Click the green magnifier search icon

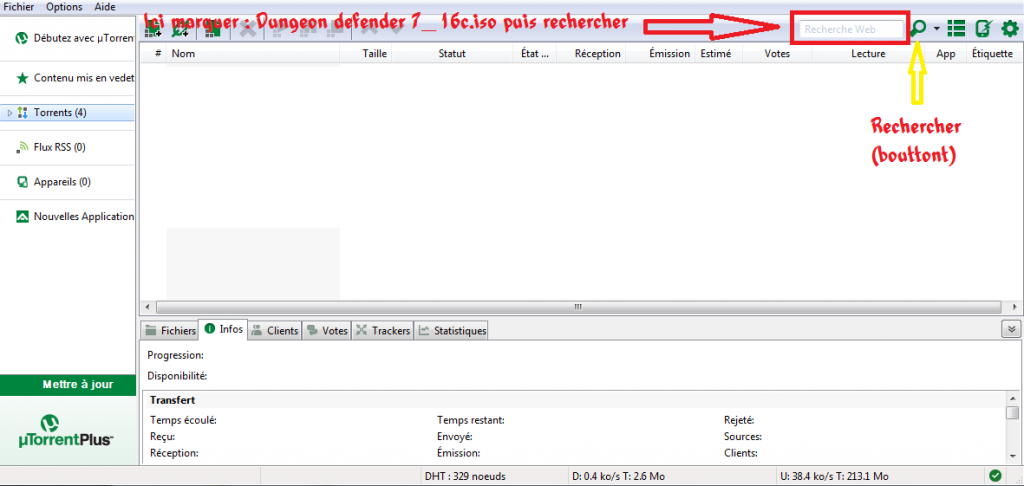point(919,28)
